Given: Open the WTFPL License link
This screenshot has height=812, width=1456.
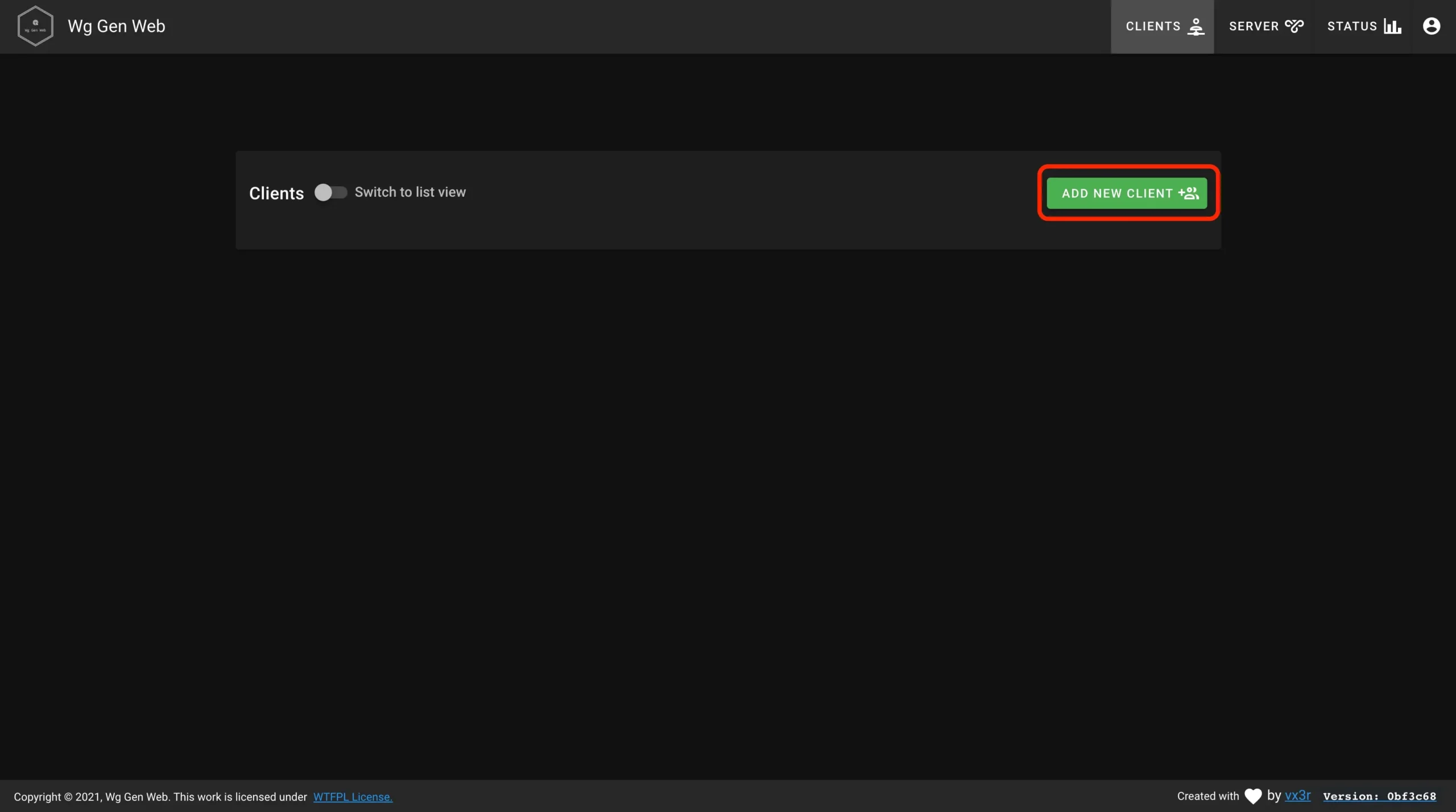Looking at the screenshot, I should click(353, 797).
